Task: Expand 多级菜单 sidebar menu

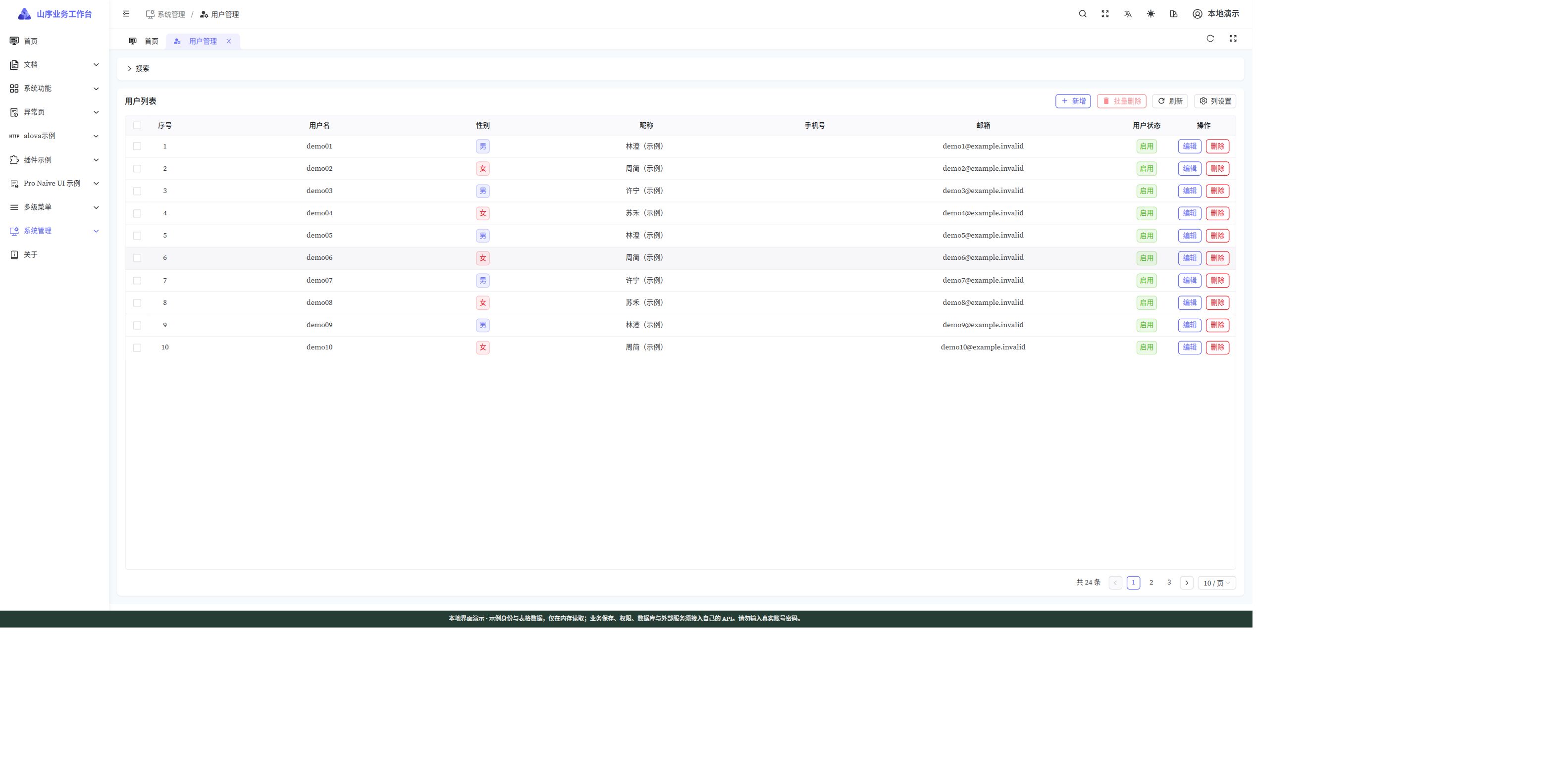Action: (54, 207)
